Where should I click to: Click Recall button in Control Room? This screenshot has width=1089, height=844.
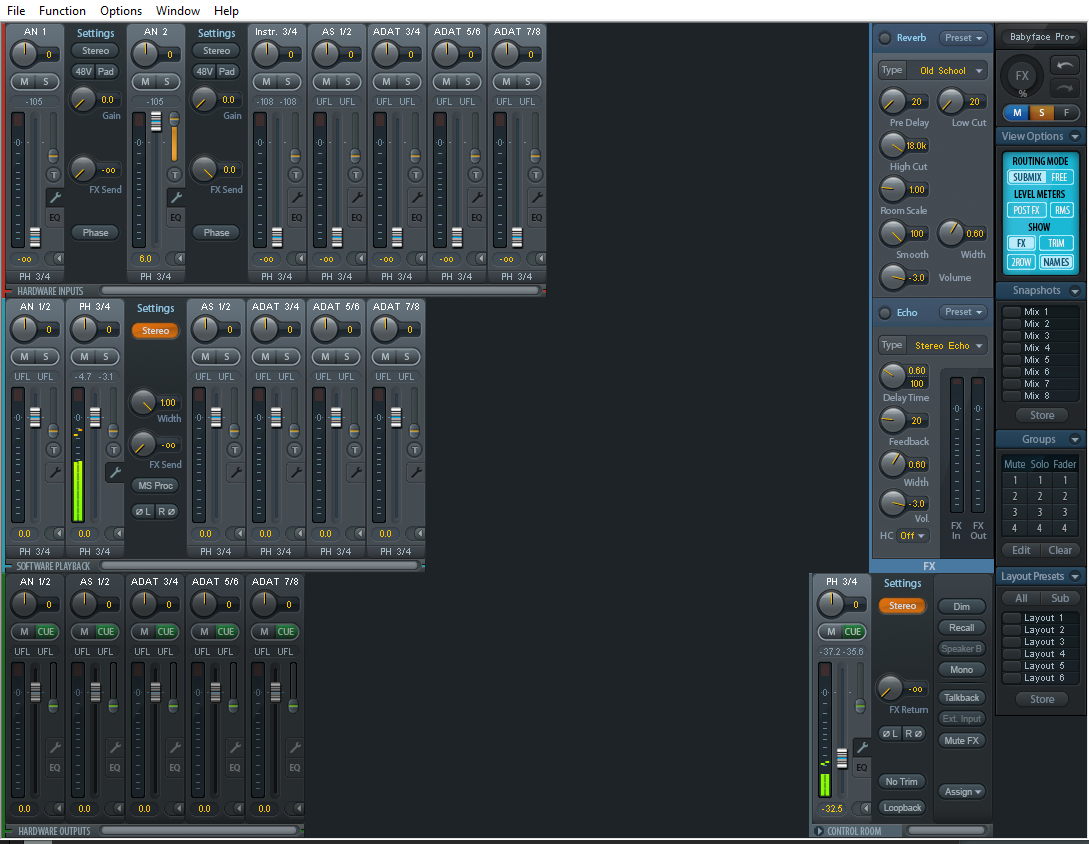click(961, 627)
